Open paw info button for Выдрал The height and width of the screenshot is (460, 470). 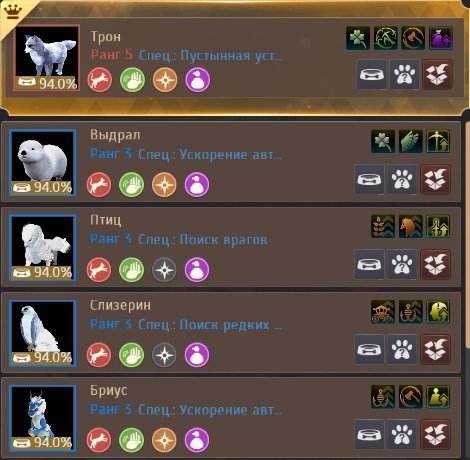(x=401, y=179)
